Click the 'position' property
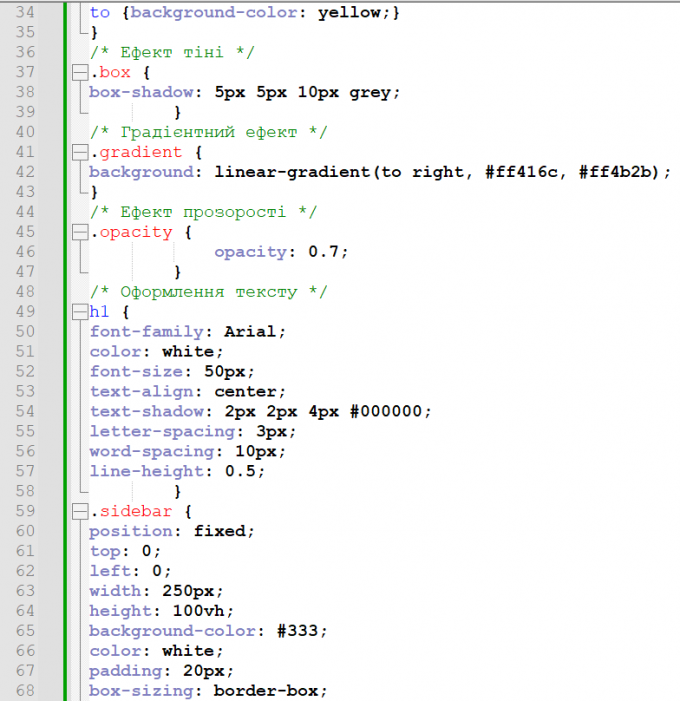 pos(131,532)
